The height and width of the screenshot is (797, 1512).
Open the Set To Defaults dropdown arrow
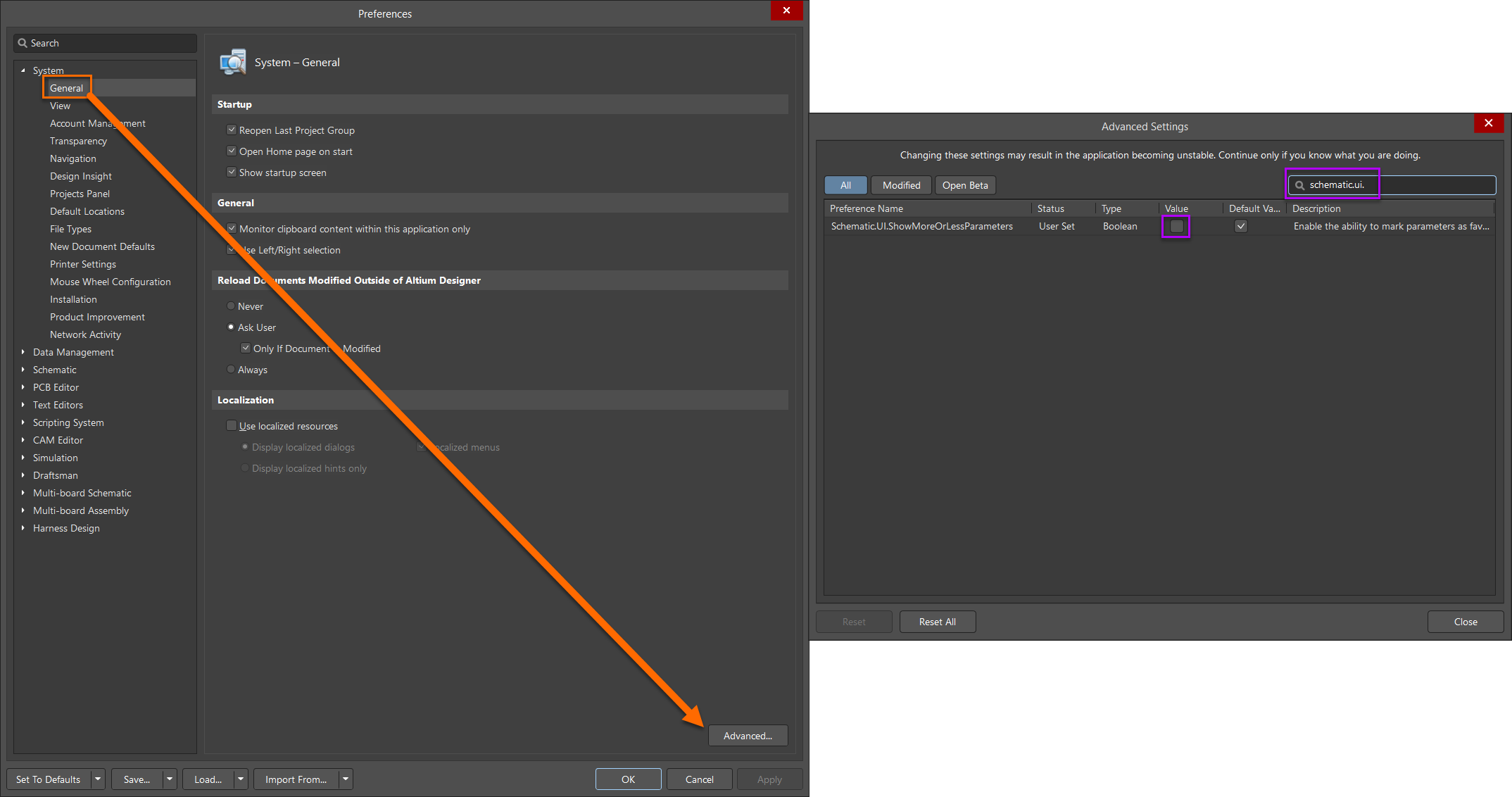(98, 779)
